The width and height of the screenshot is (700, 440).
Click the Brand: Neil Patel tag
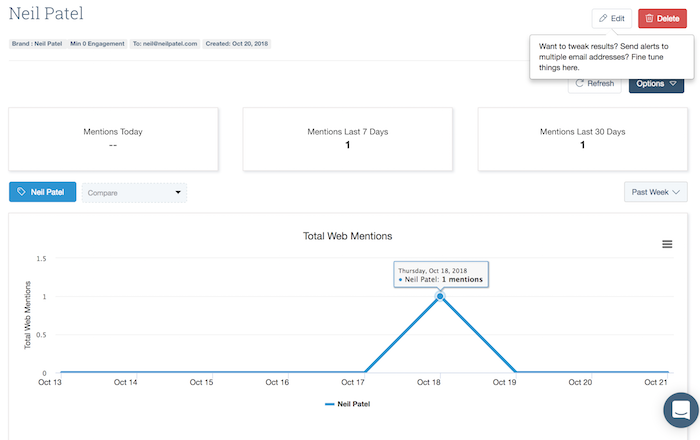(36, 44)
